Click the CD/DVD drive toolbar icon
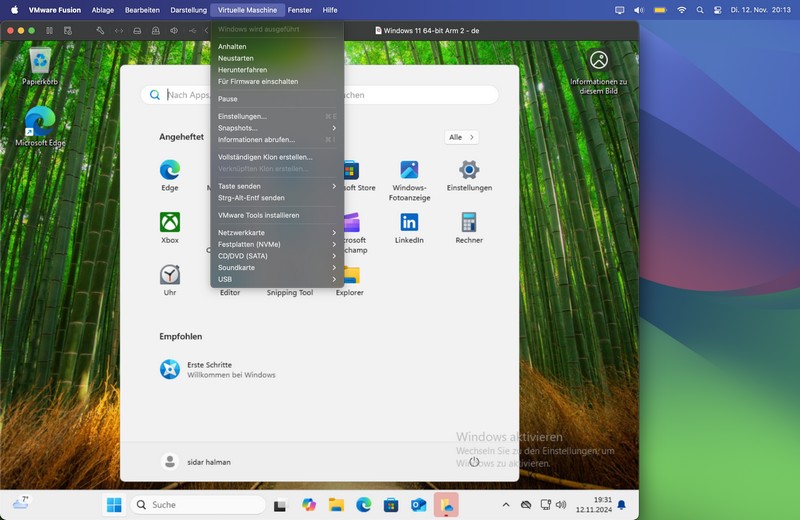 pyautogui.click(x=156, y=31)
